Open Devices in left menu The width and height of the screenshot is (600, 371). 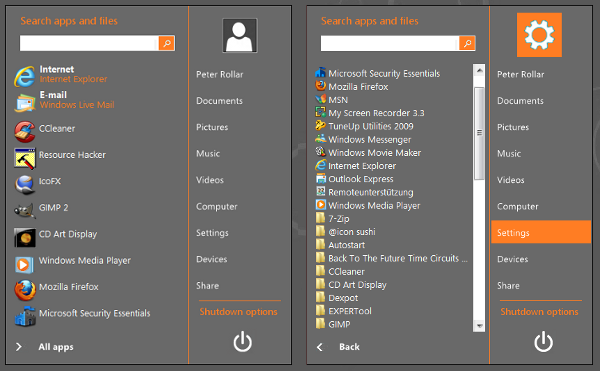tap(212, 259)
